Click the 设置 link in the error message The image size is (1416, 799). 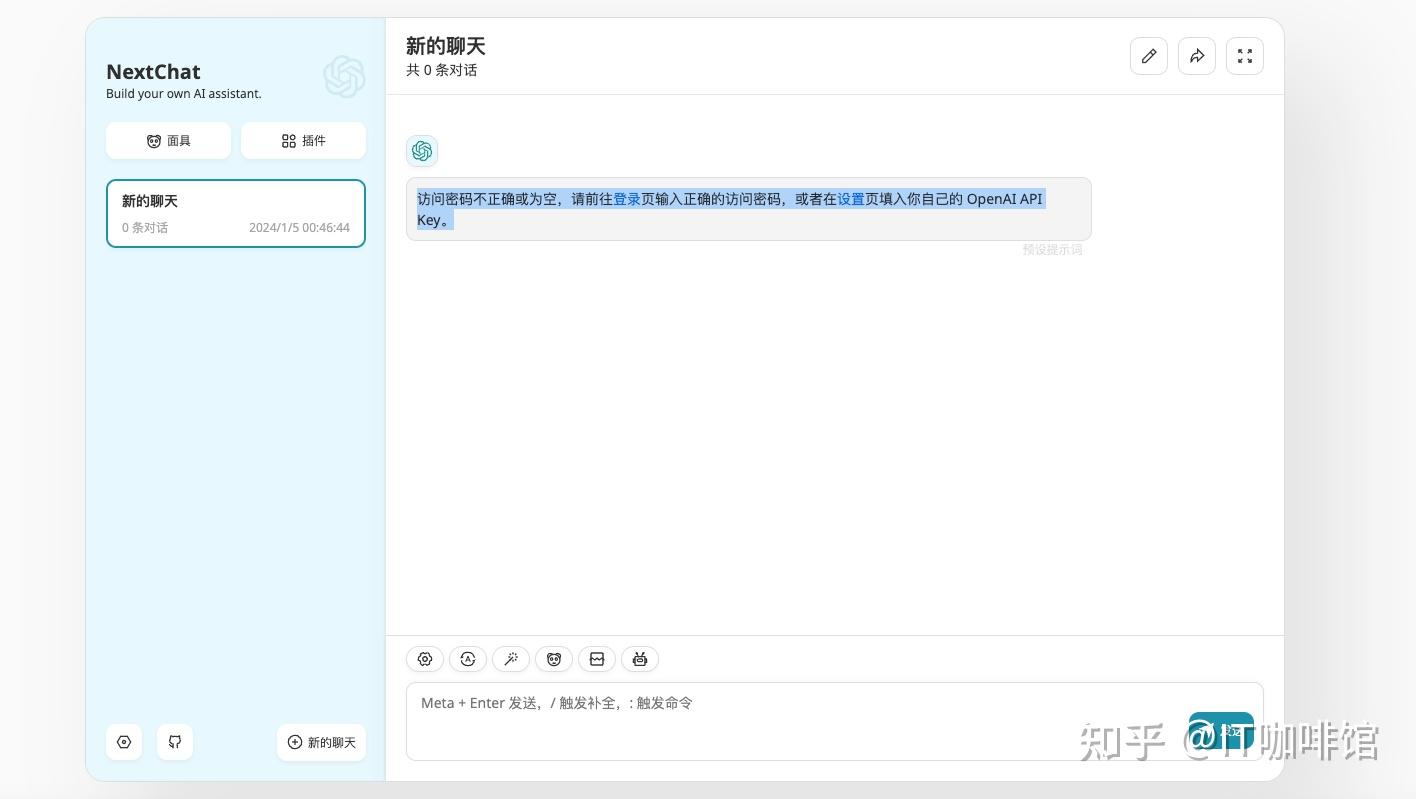click(x=851, y=199)
